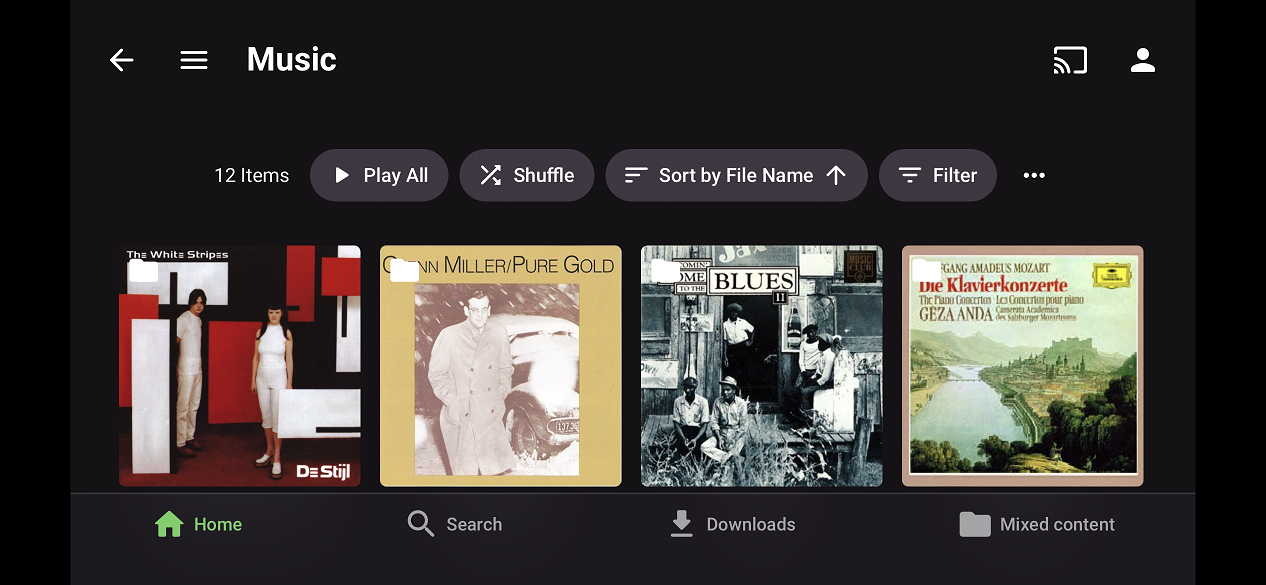Switch to the Home tab
1266x585 pixels.
coord(198,524)
